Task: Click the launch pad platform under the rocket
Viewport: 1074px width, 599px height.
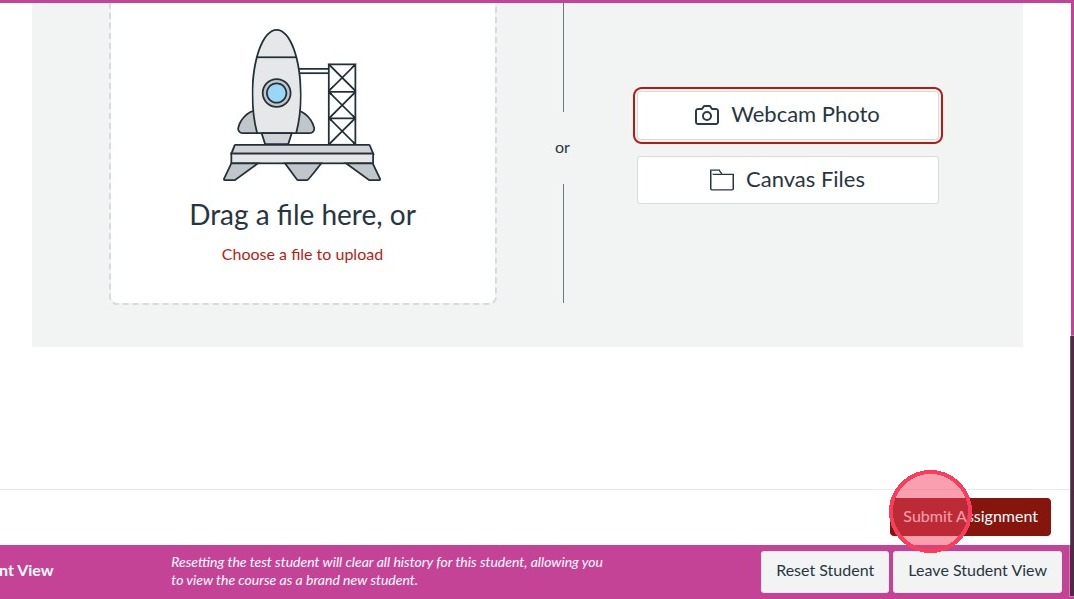Action: [x=302, y=155]
